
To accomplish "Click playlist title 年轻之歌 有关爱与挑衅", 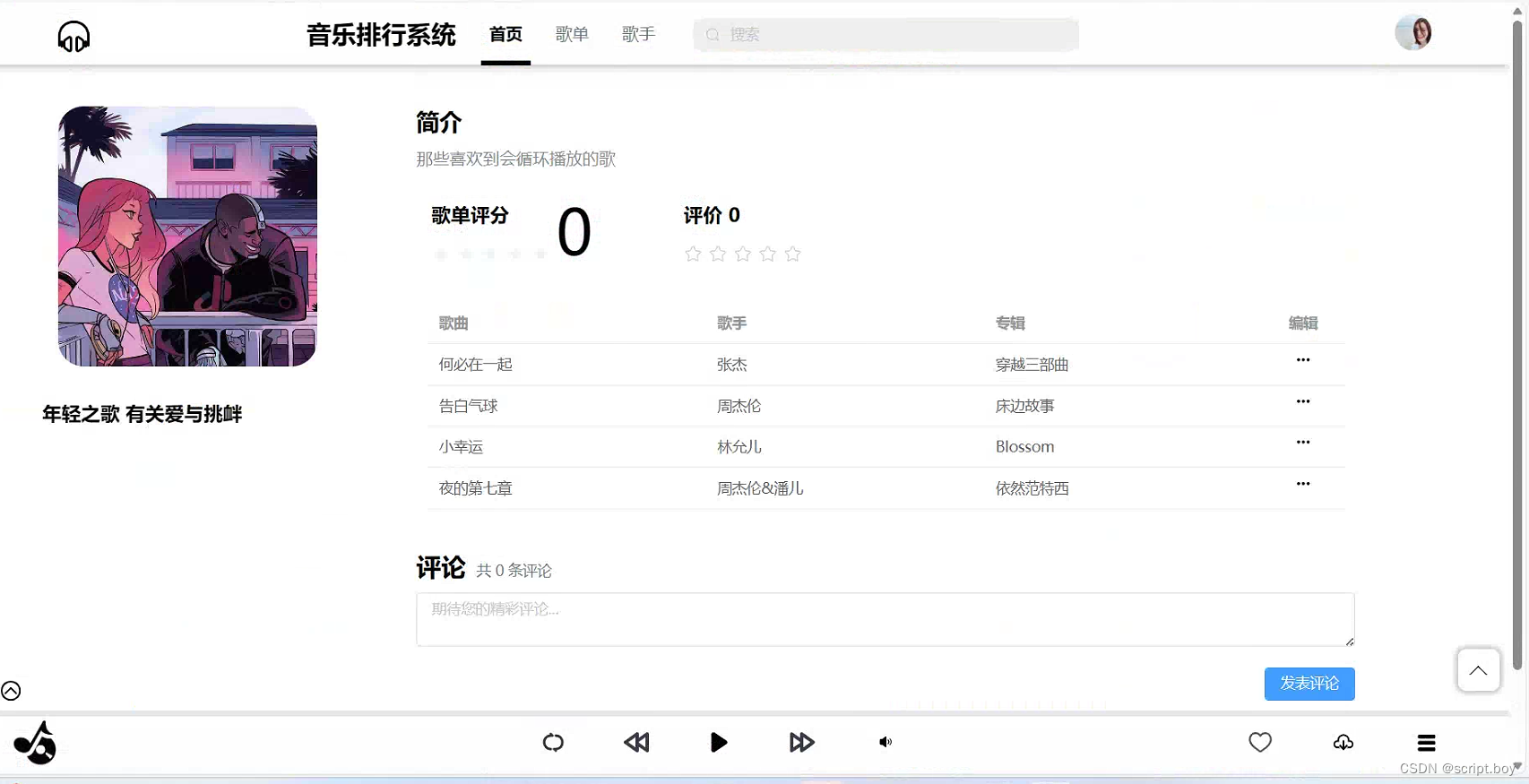I will click(143, 414).
